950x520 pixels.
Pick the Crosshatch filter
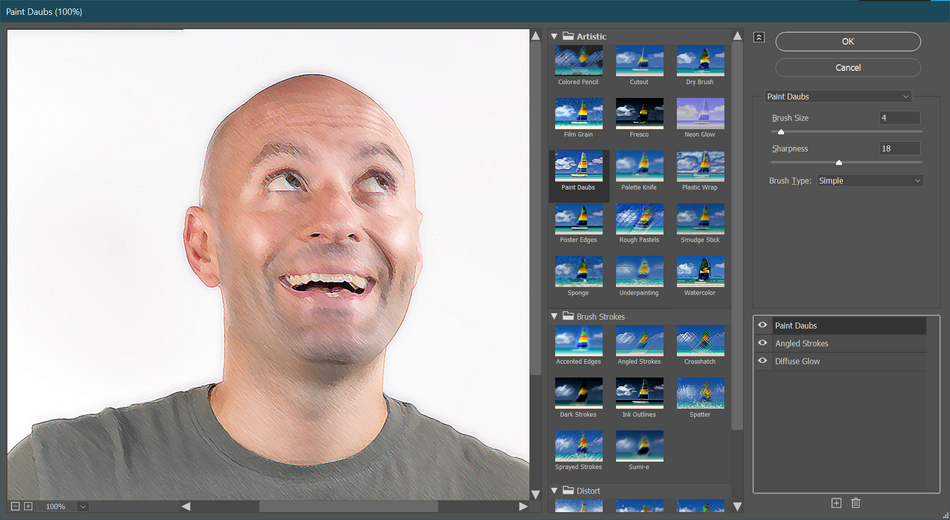click(x=700, y=341)
